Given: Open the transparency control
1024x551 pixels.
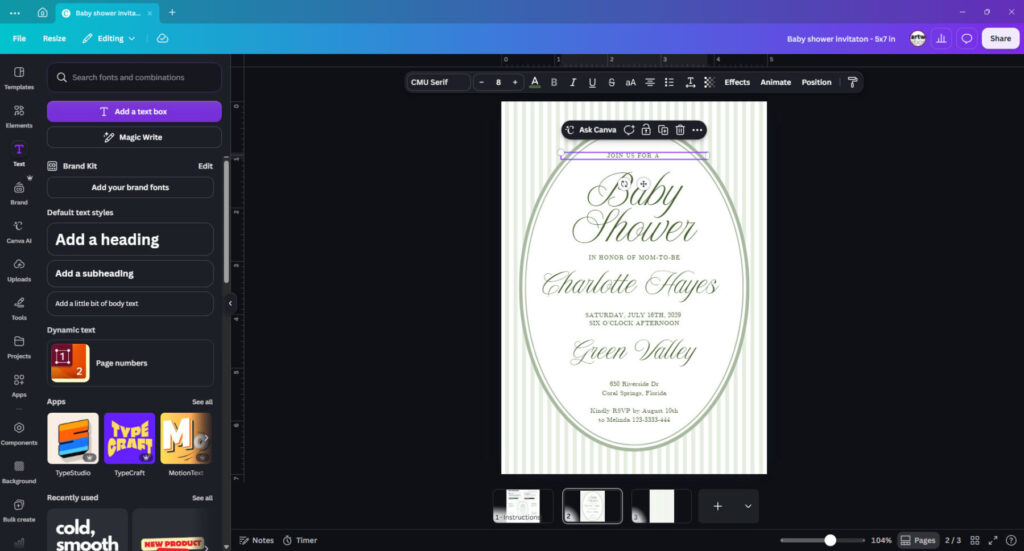Looking at the screenshot, I should [x=709, y=82].
